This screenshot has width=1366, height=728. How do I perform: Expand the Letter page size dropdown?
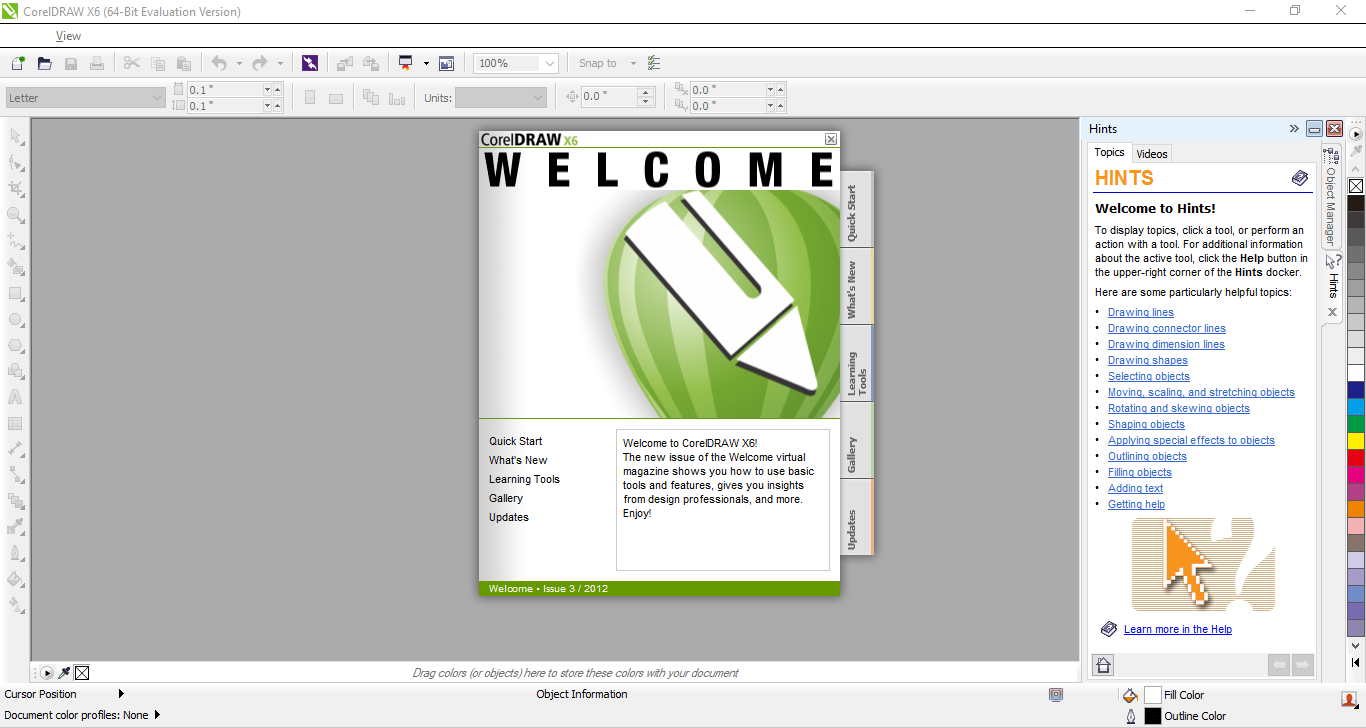(157, 98)
